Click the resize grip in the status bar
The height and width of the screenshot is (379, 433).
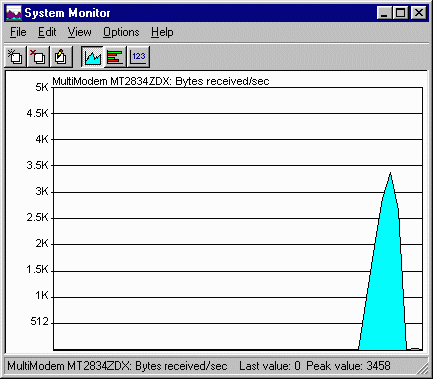point(422,368)
